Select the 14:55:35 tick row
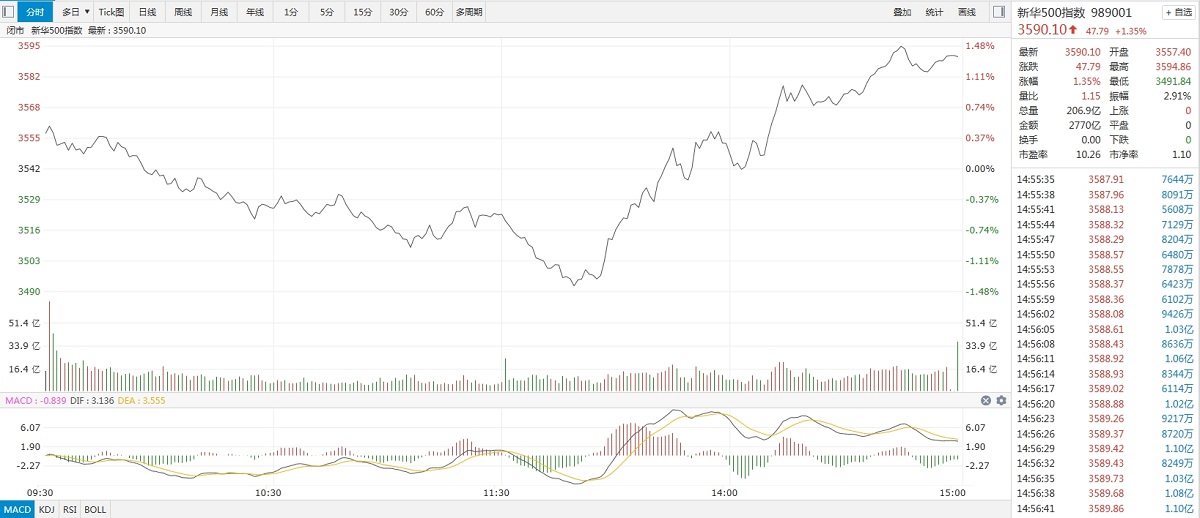 (x=1105, y=179)
